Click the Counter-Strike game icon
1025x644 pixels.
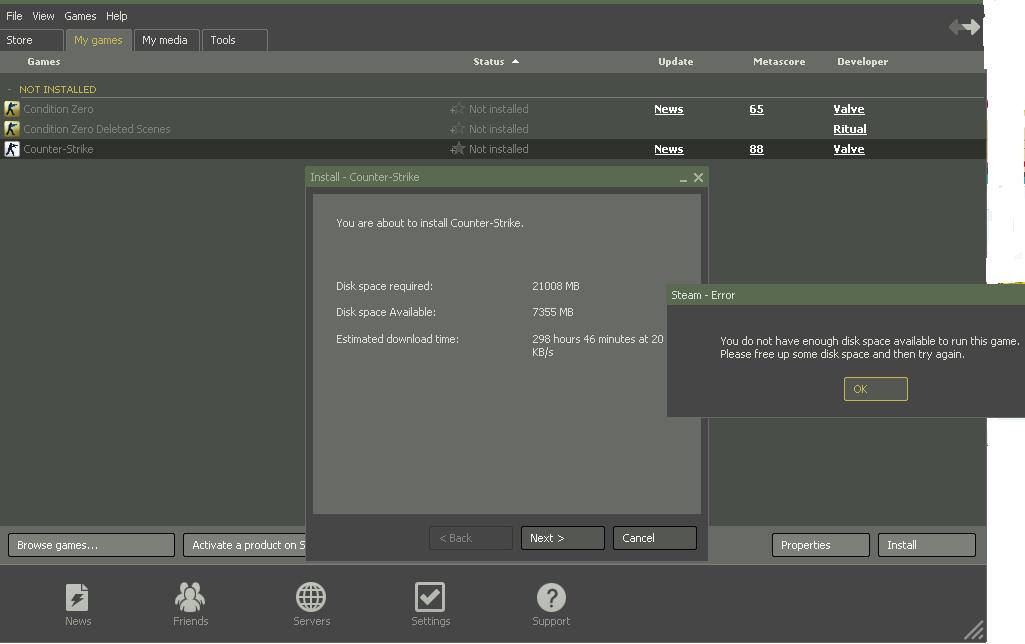click(x=12, y=149)
